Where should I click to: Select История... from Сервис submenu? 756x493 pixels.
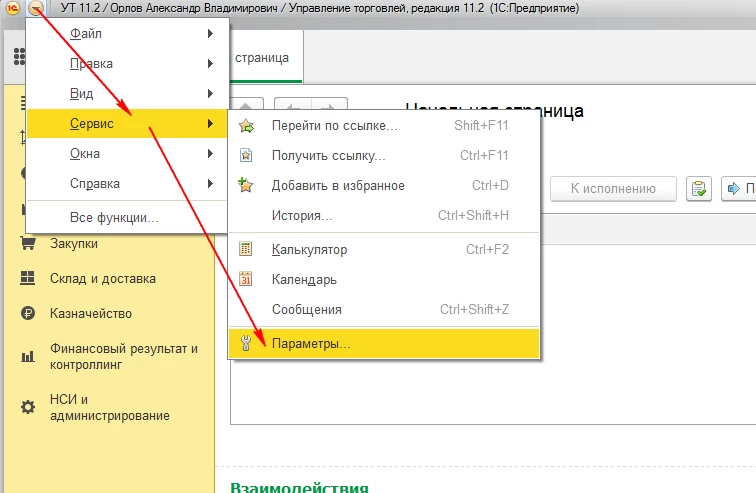[302, 216]
